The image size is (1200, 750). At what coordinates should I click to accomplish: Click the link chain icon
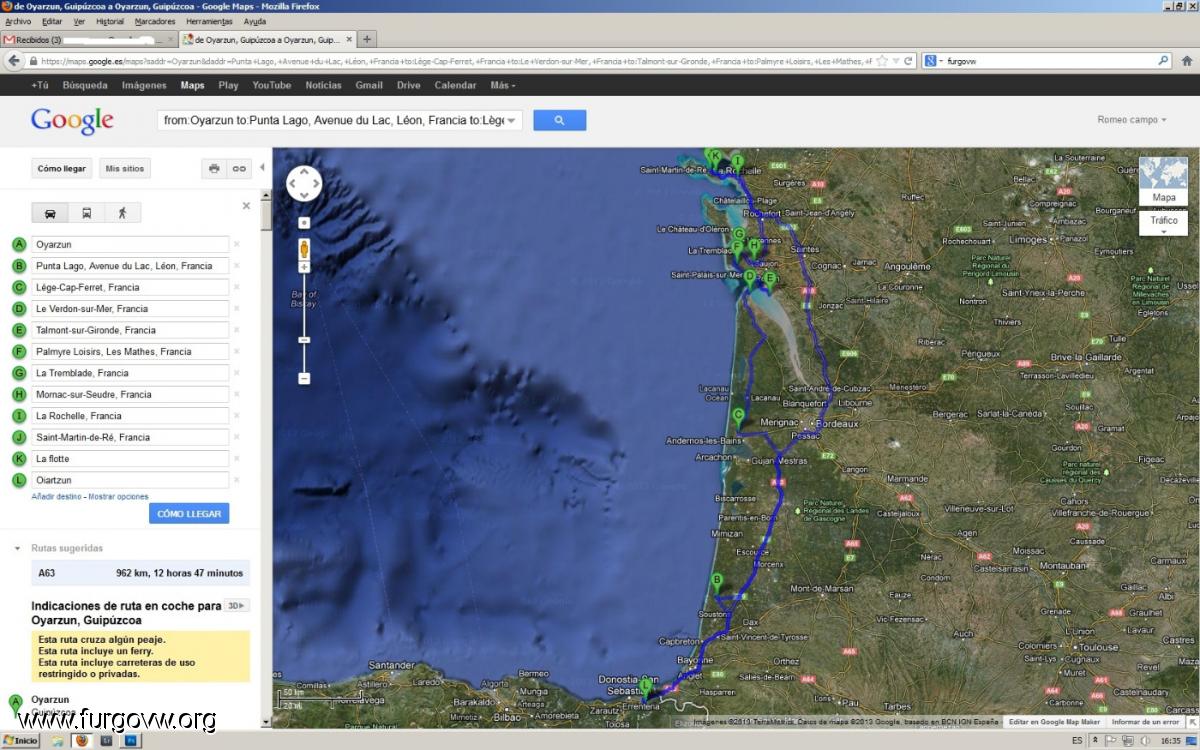[x=239, y=169]
